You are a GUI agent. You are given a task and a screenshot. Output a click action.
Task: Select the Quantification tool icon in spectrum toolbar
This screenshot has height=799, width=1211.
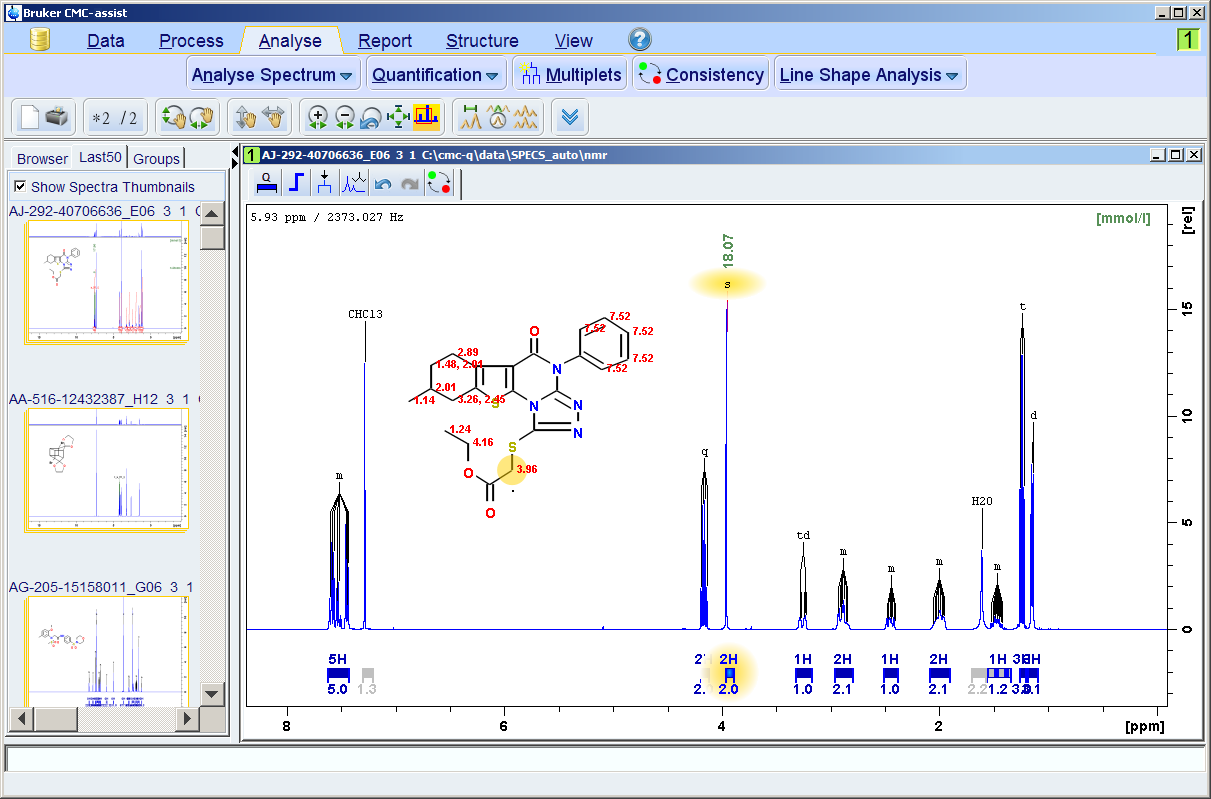[x=267, y=182]
